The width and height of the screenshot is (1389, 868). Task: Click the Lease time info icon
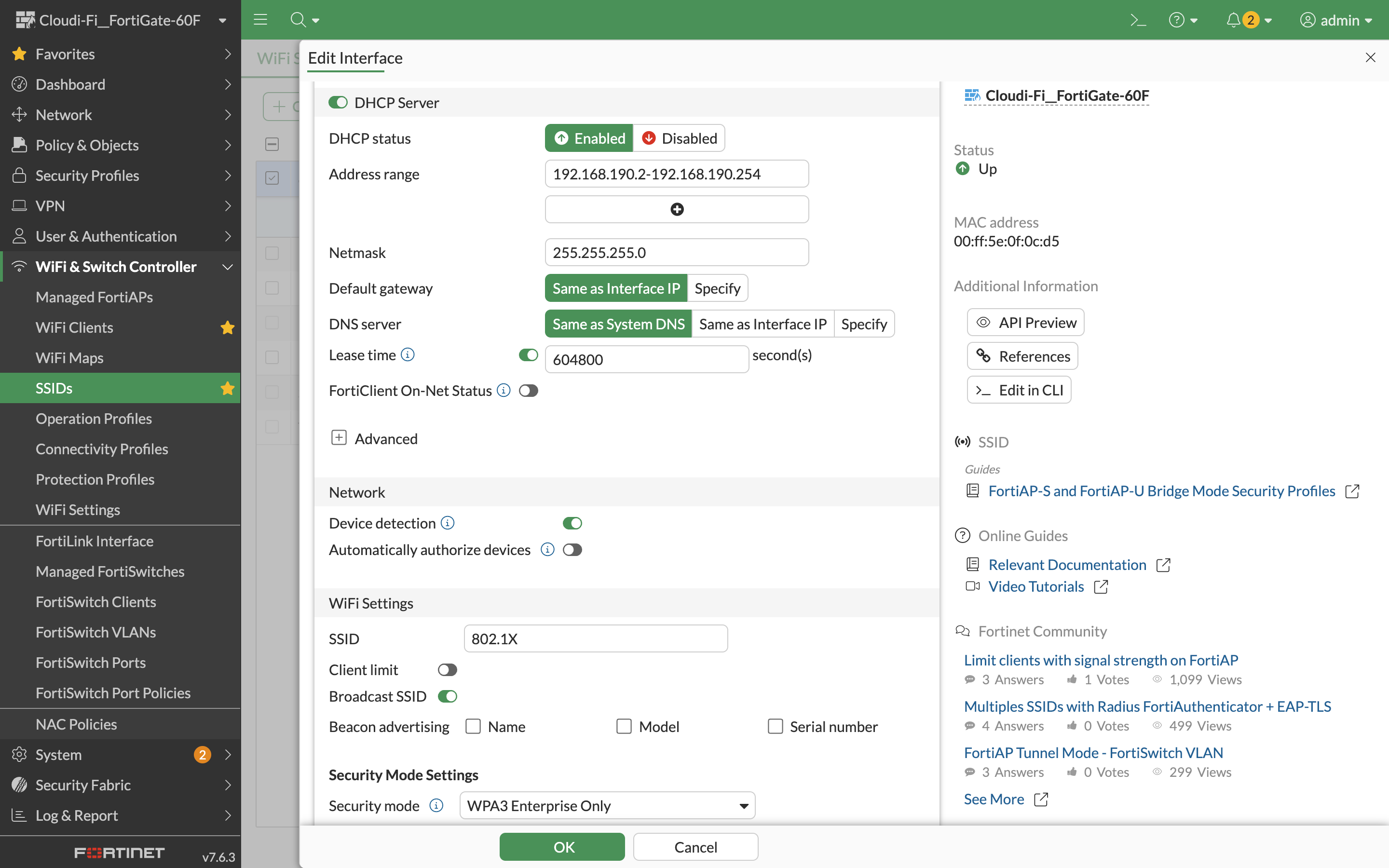click(408, 355)
